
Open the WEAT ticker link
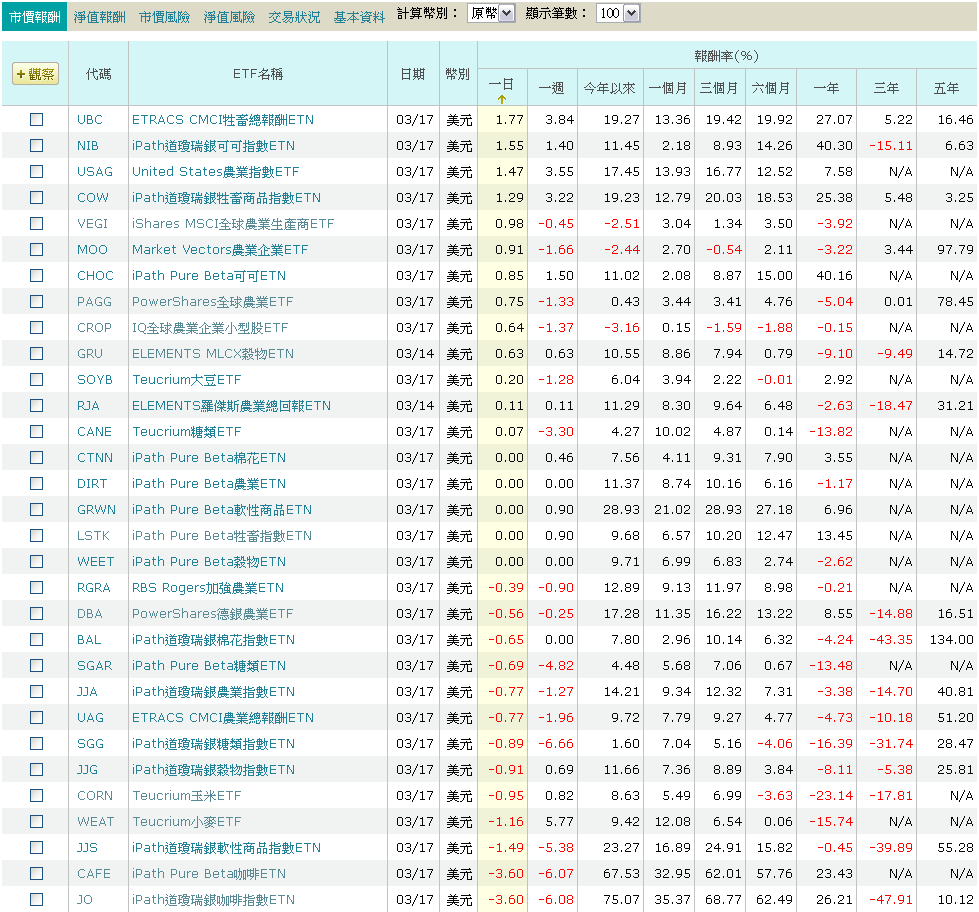pyautogui.click(x=96, y=821)
